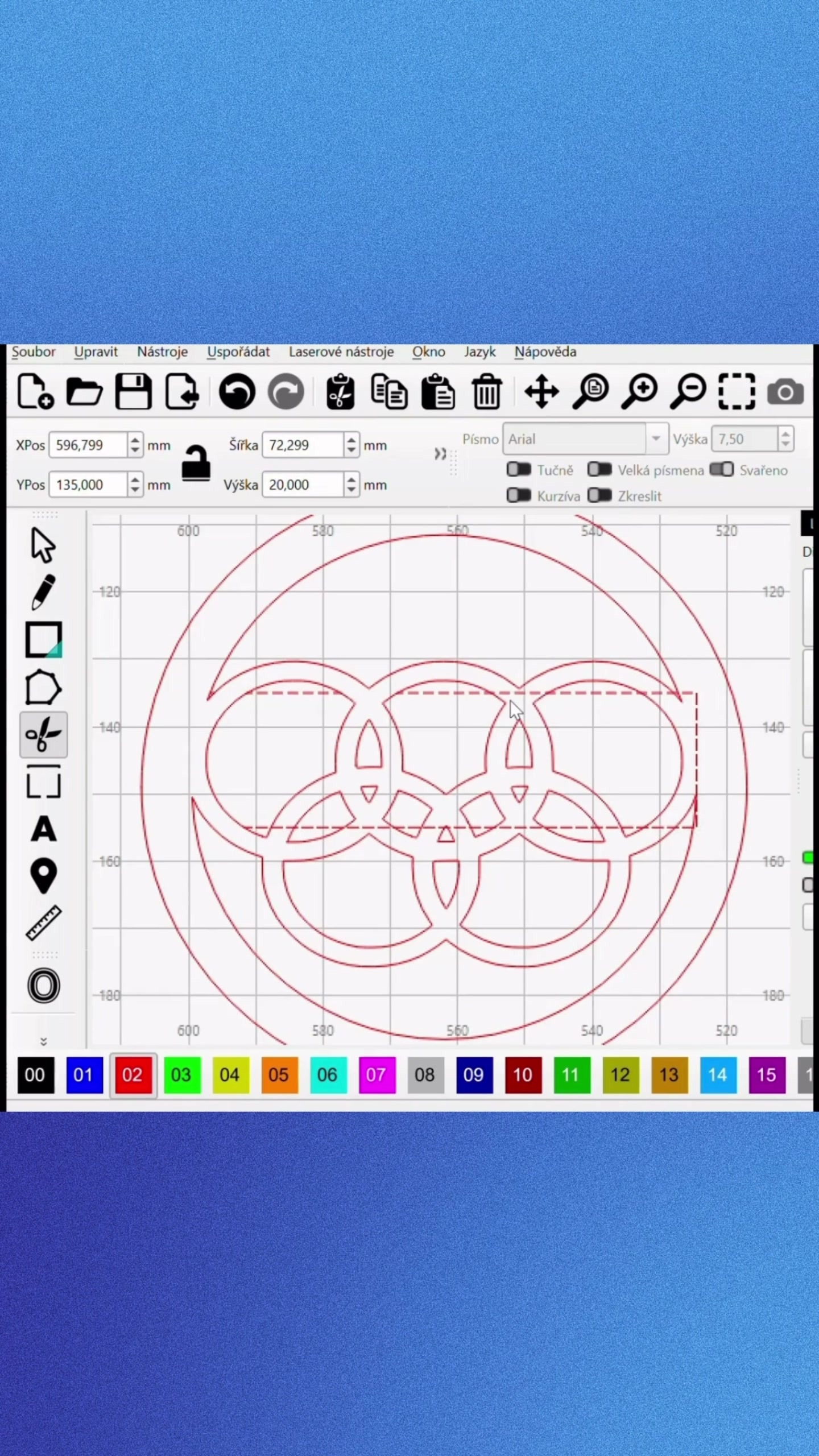Toggle the aspect ratio lock icon

click(x=196, y=462)
